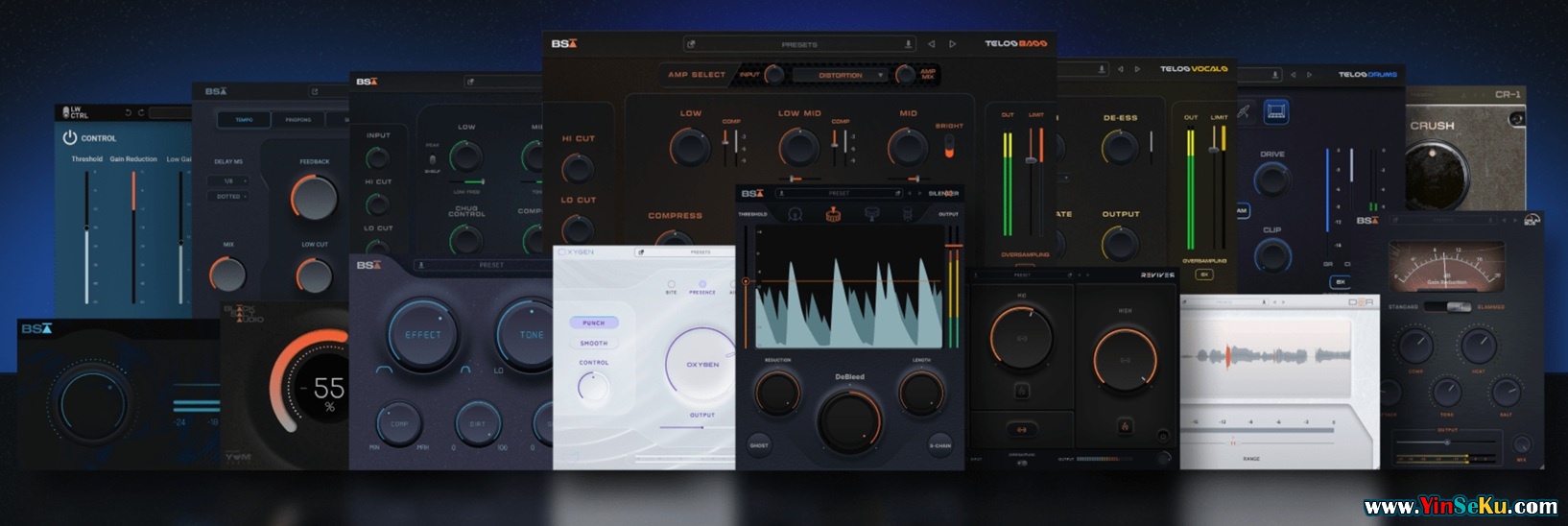Select the highlighted drum machine icon in Telos Drums
This screenshot has height=526, width=1568.
tap(1274, 113)
